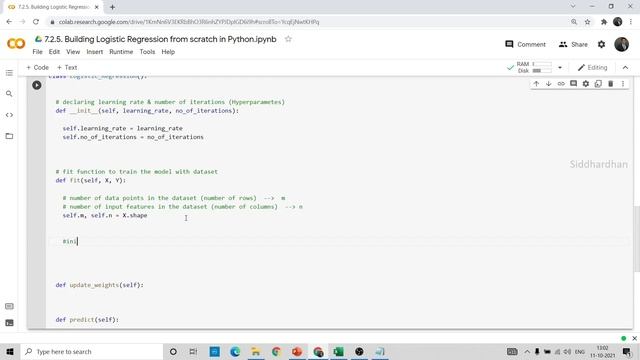Add a new Text cell

[67, 67]
